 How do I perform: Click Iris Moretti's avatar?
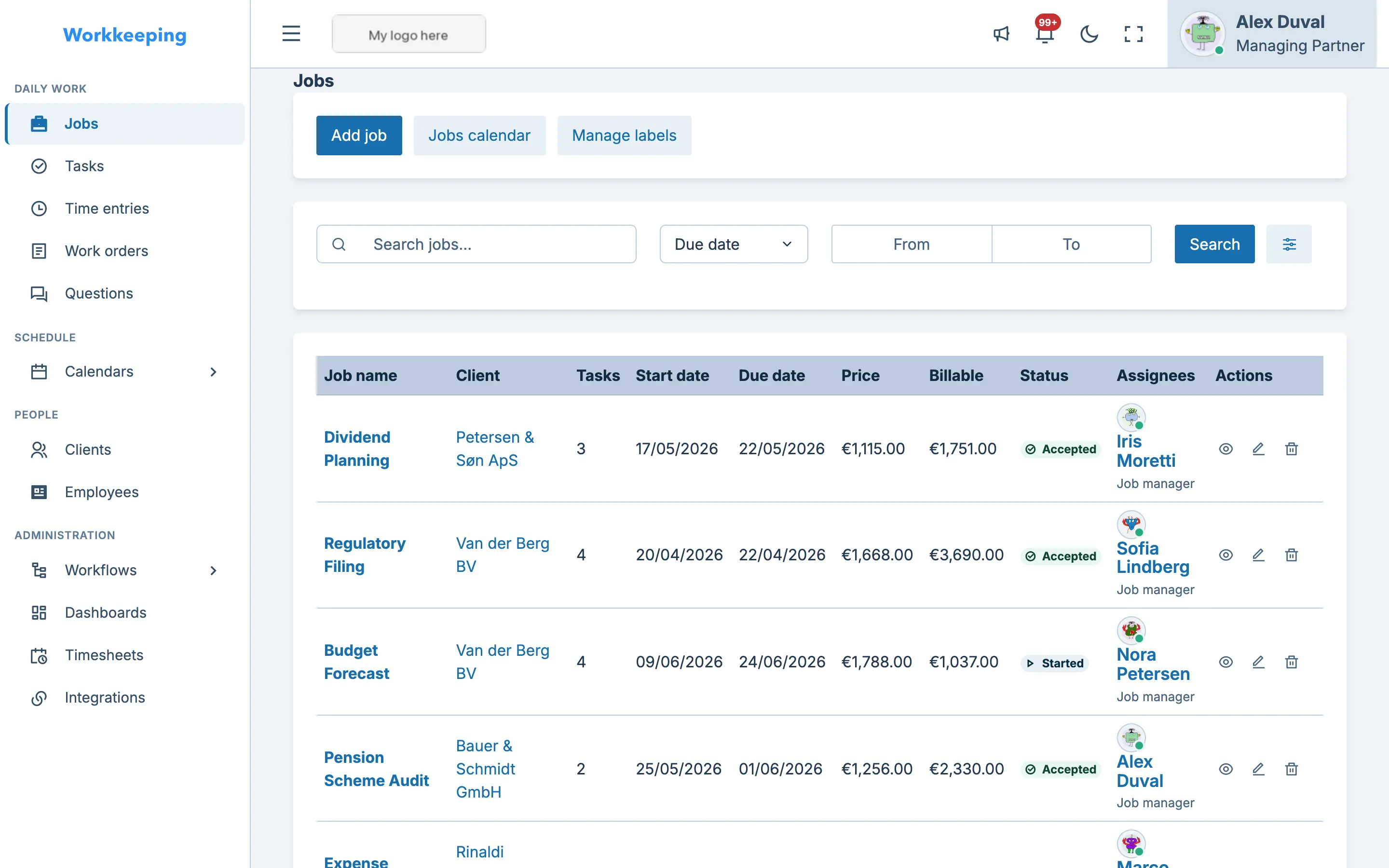[1130, 417]
